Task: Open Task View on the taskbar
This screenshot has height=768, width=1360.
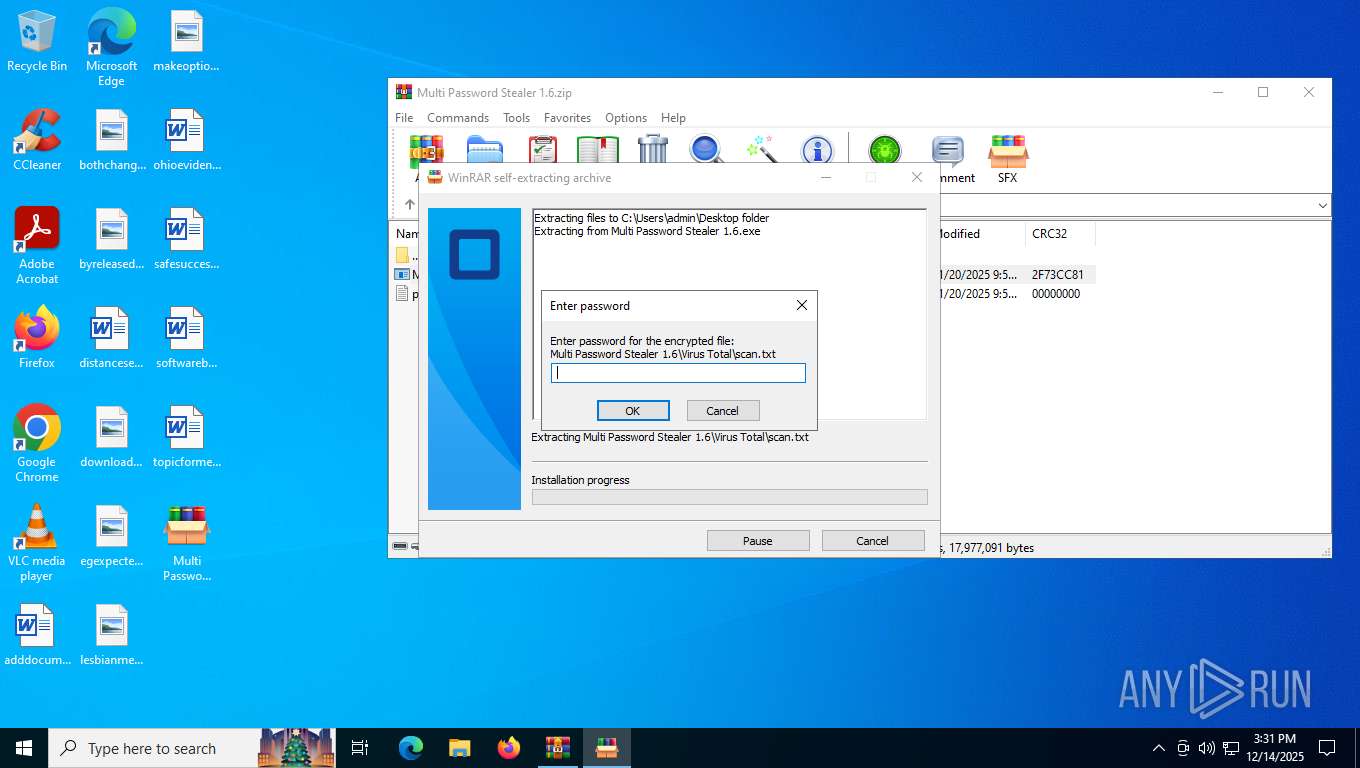Action: pos(360,748)
